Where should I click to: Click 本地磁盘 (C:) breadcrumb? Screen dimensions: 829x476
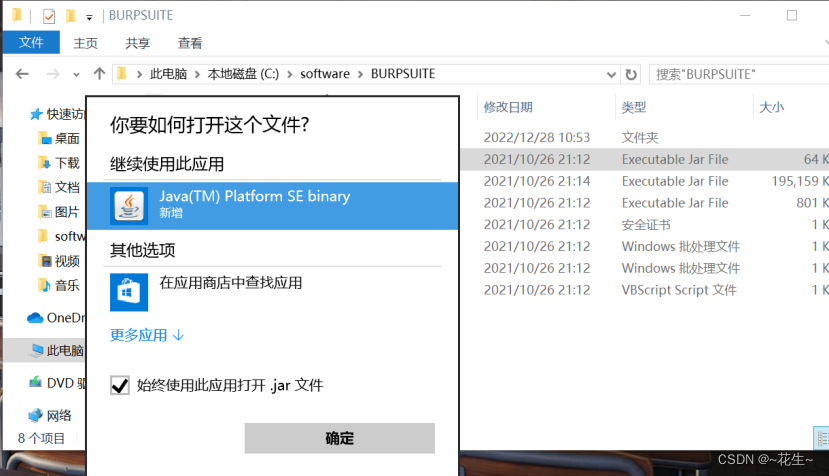[x=243, y=74]
